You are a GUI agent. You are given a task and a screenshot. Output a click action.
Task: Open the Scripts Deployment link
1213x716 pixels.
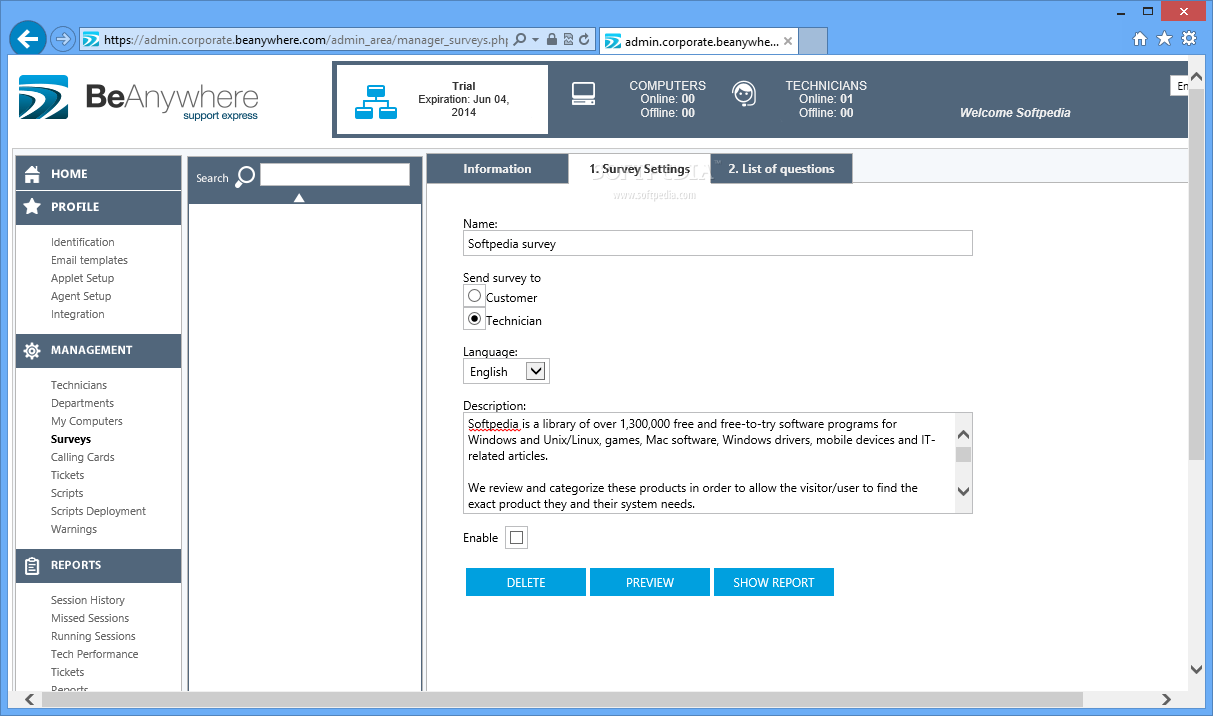point(98,511)
